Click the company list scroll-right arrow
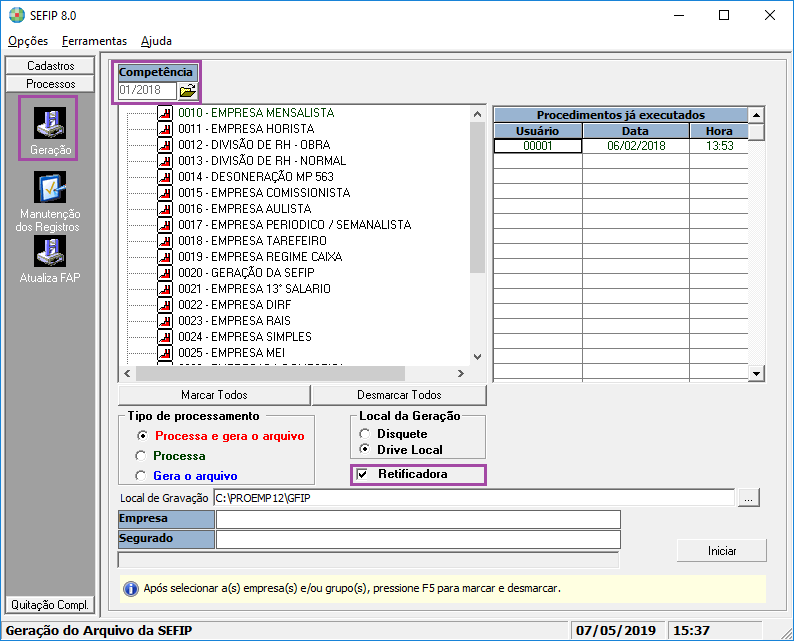The width and height of the screenshot is (794, 641). point(460,374)
